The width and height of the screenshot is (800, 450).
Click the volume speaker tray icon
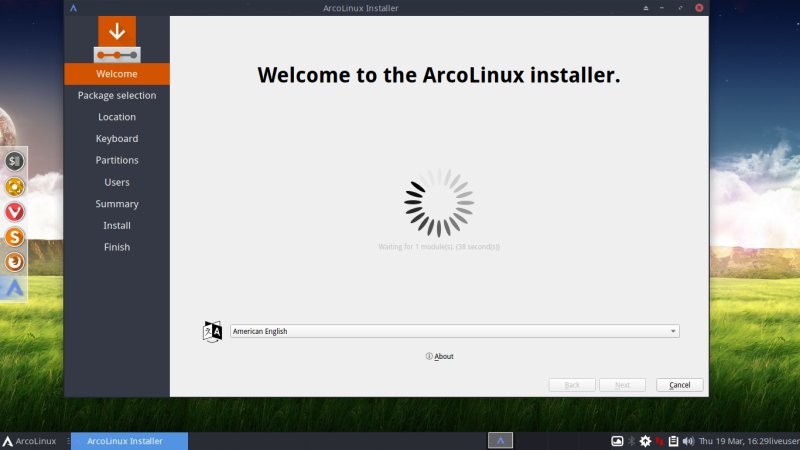pos(688,441)
